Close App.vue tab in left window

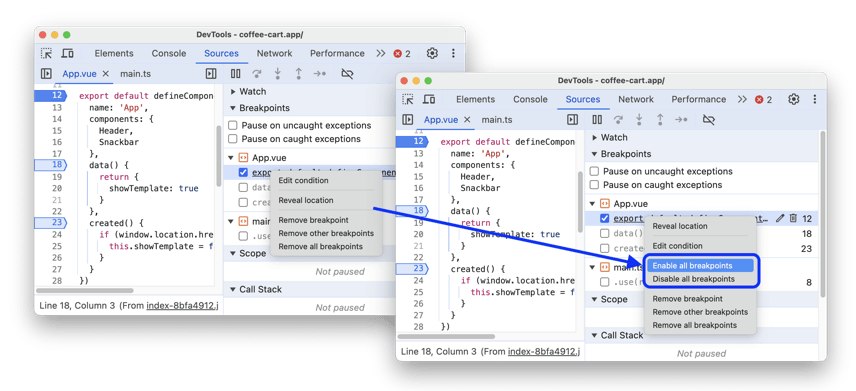pyautogui.click(x=106, y=74)
